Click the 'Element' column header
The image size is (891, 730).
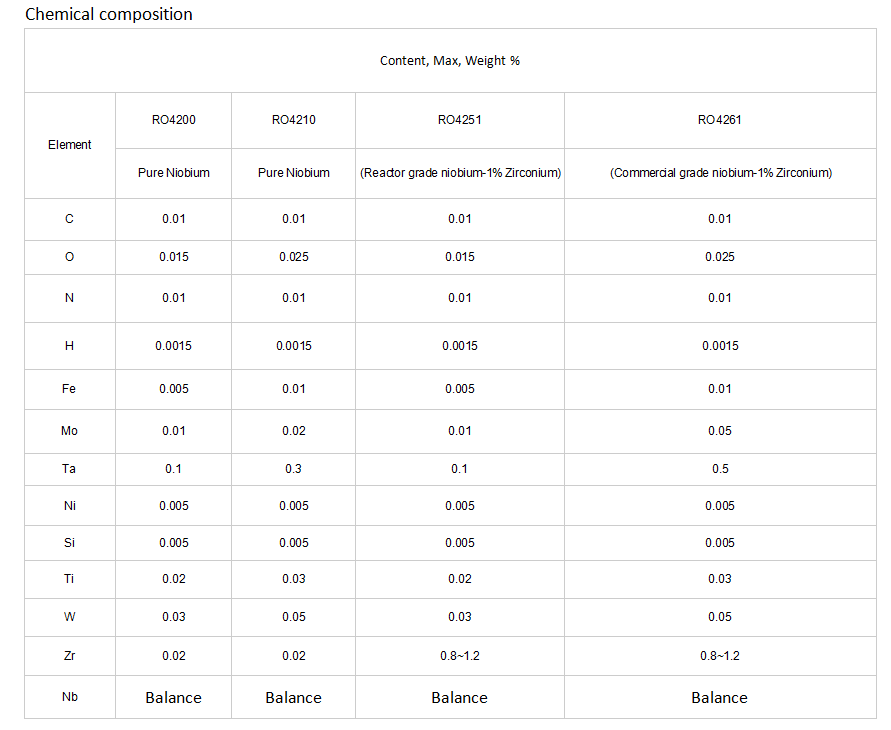pyautogui.click(x=69, y=145)
